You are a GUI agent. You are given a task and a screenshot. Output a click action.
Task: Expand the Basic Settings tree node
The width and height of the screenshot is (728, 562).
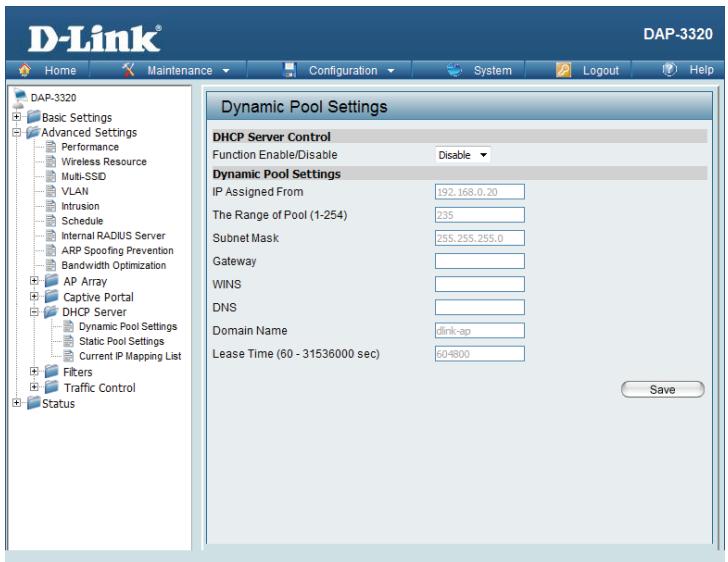click(x=17, y=117)
